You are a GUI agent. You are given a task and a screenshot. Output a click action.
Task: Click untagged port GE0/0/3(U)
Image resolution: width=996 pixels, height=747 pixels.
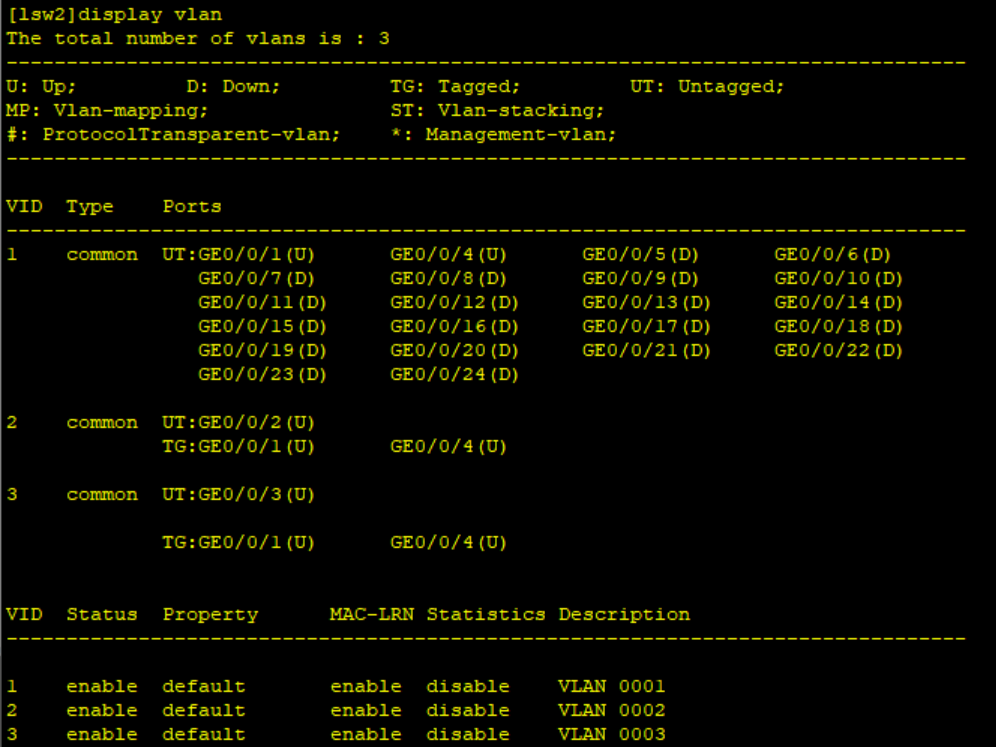click(x=256, y=495)
